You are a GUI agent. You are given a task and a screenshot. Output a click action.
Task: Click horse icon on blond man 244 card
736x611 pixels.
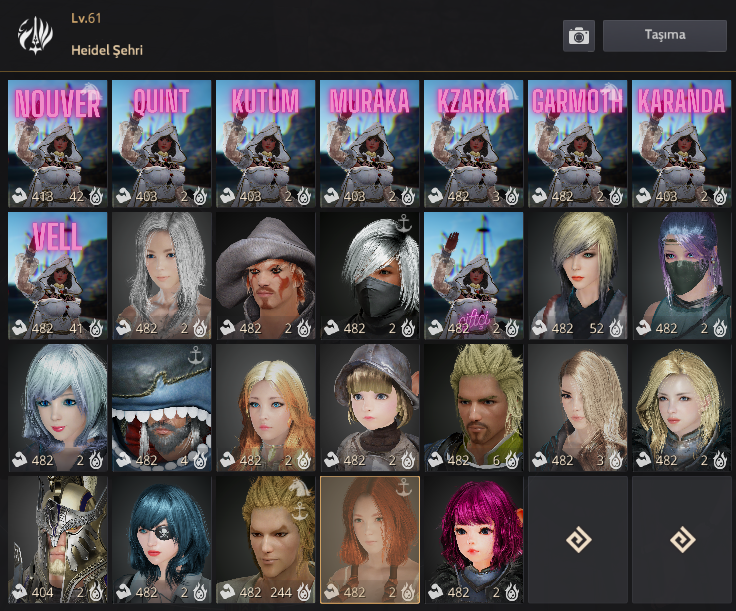[x=300, y=488]
